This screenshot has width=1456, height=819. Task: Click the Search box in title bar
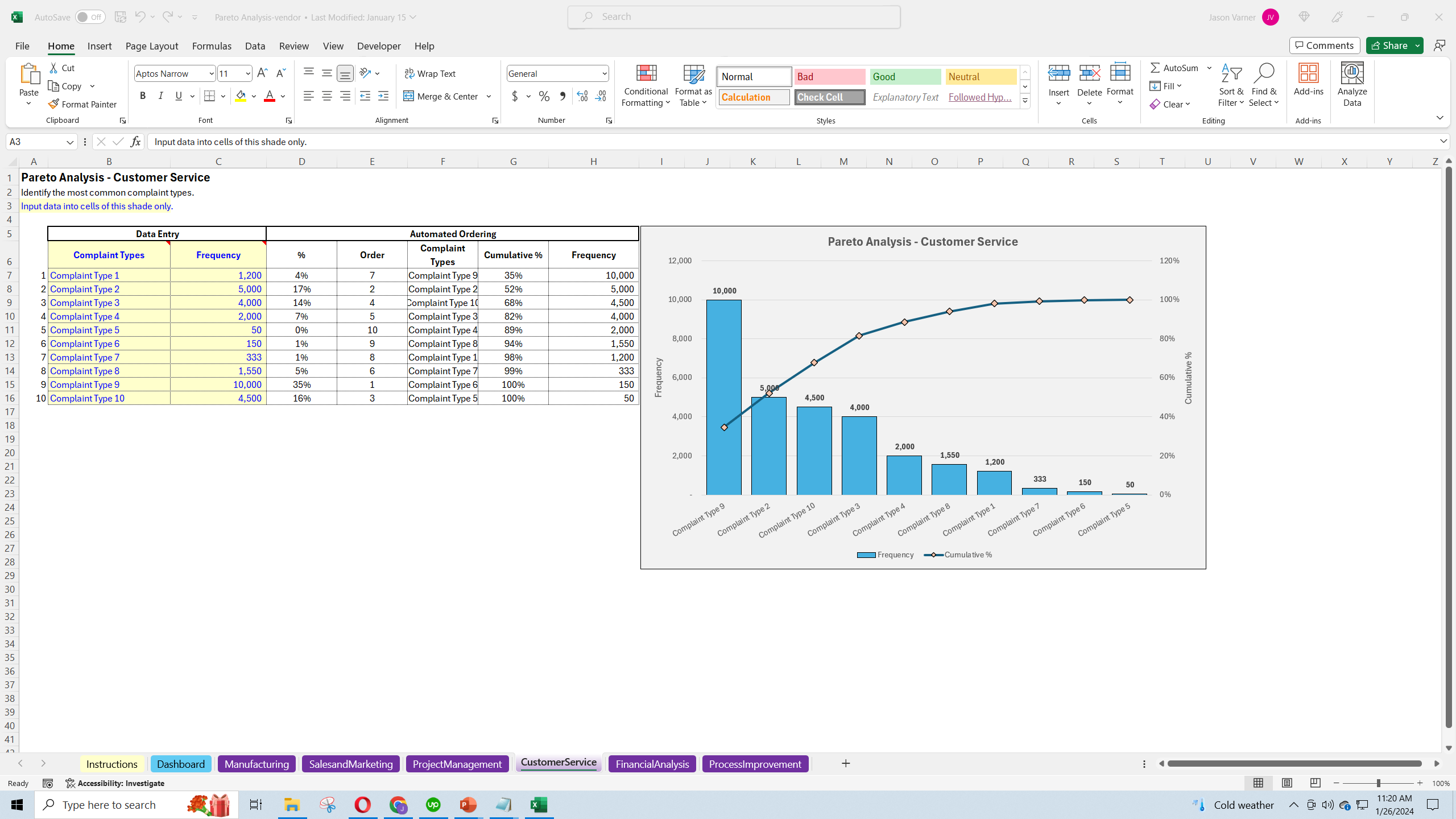(x=734, y=17)
